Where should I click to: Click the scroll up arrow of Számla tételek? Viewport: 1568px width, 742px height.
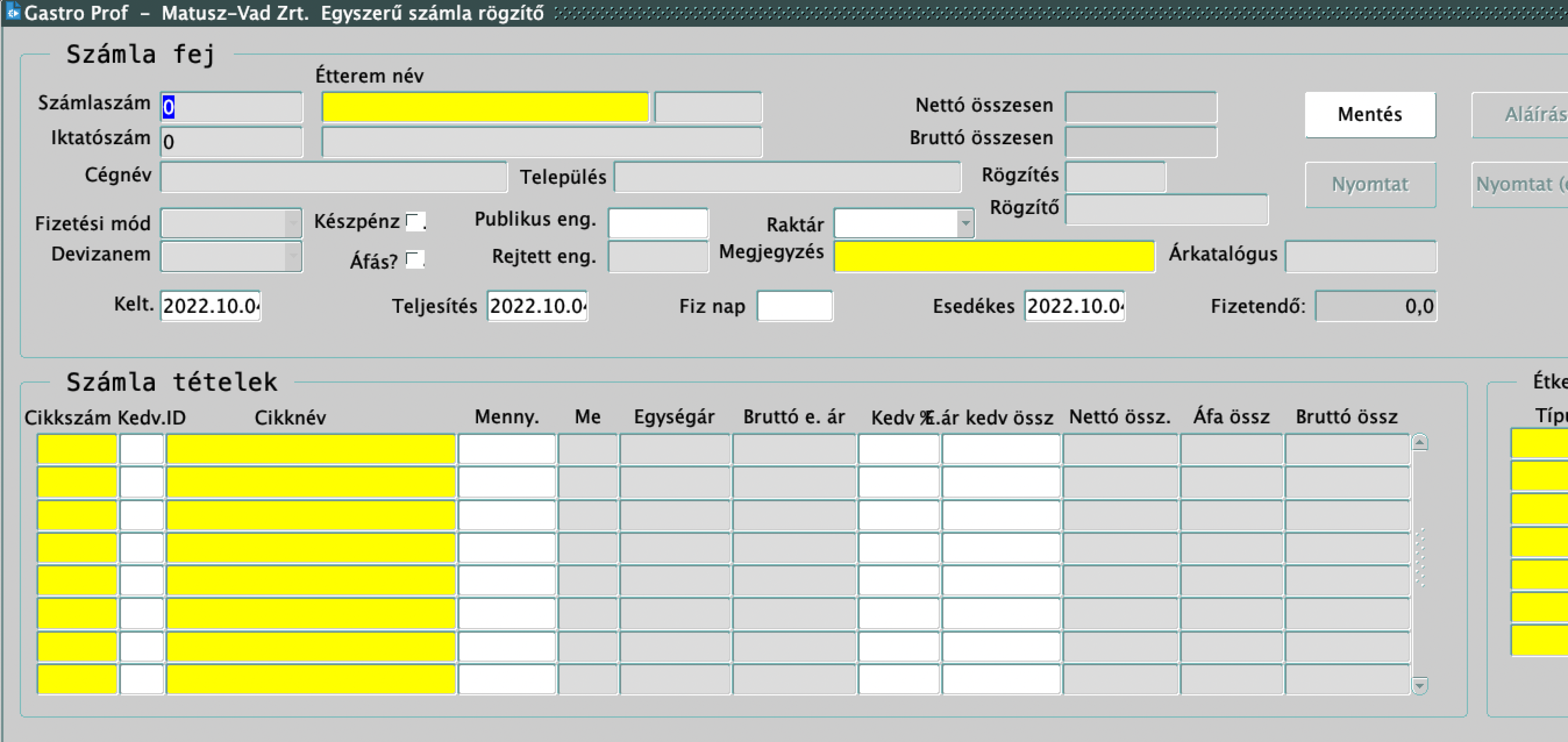[1419, 442]
